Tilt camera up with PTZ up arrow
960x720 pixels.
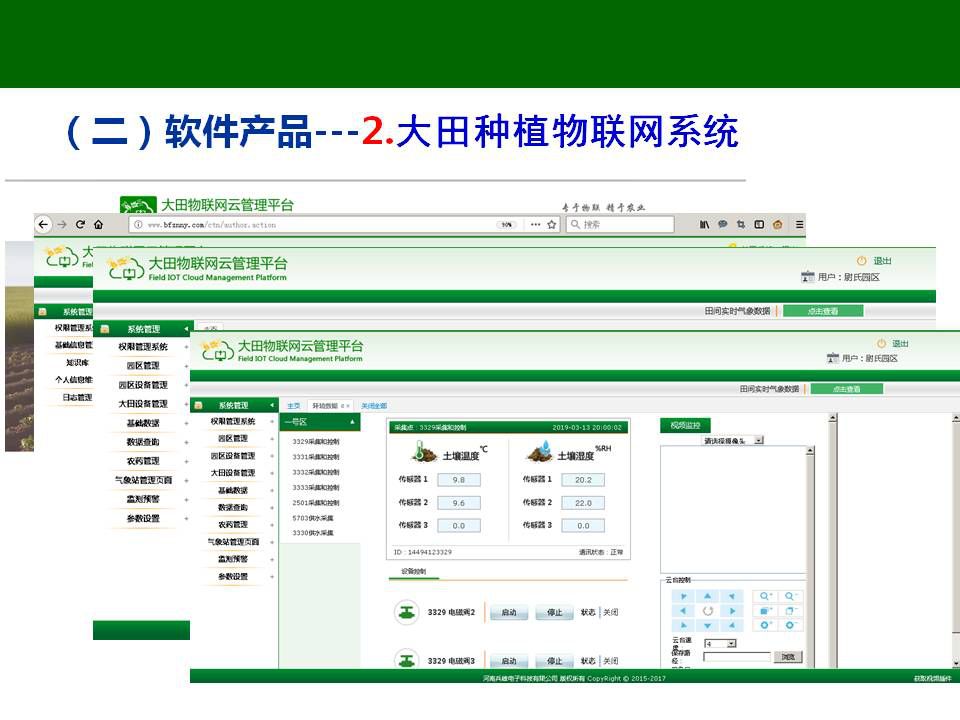tap(708, 596)
